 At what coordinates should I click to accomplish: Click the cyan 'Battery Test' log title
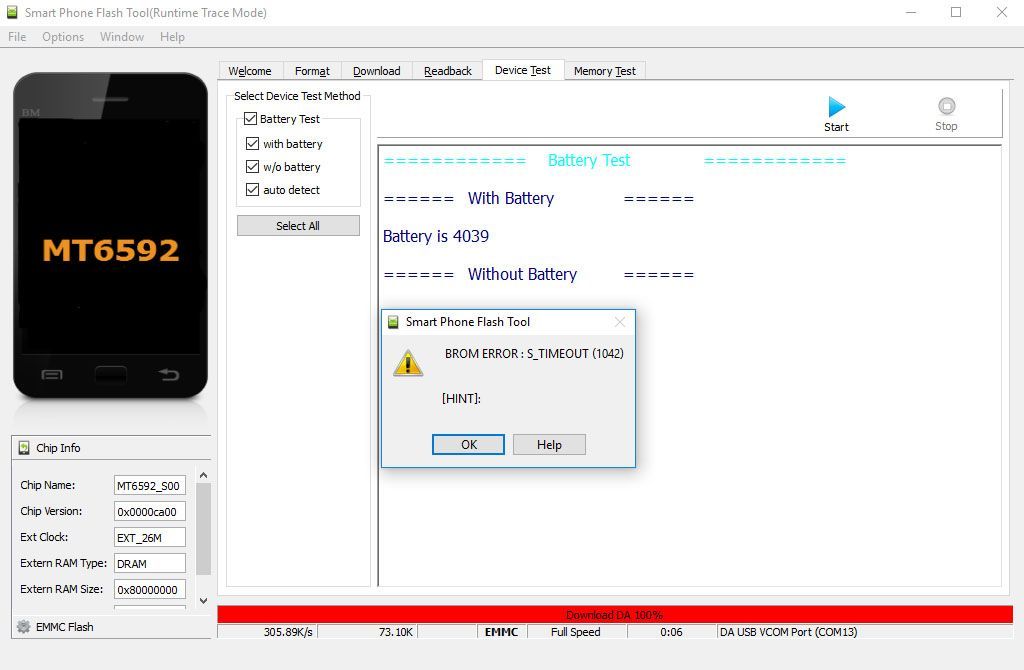pyautogui.click(x=589, y=160)
